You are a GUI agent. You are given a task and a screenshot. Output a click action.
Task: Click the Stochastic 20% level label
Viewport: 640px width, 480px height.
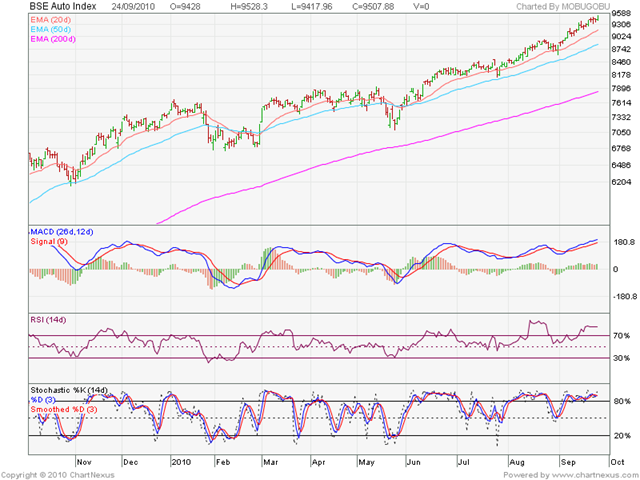pos(622,436)
